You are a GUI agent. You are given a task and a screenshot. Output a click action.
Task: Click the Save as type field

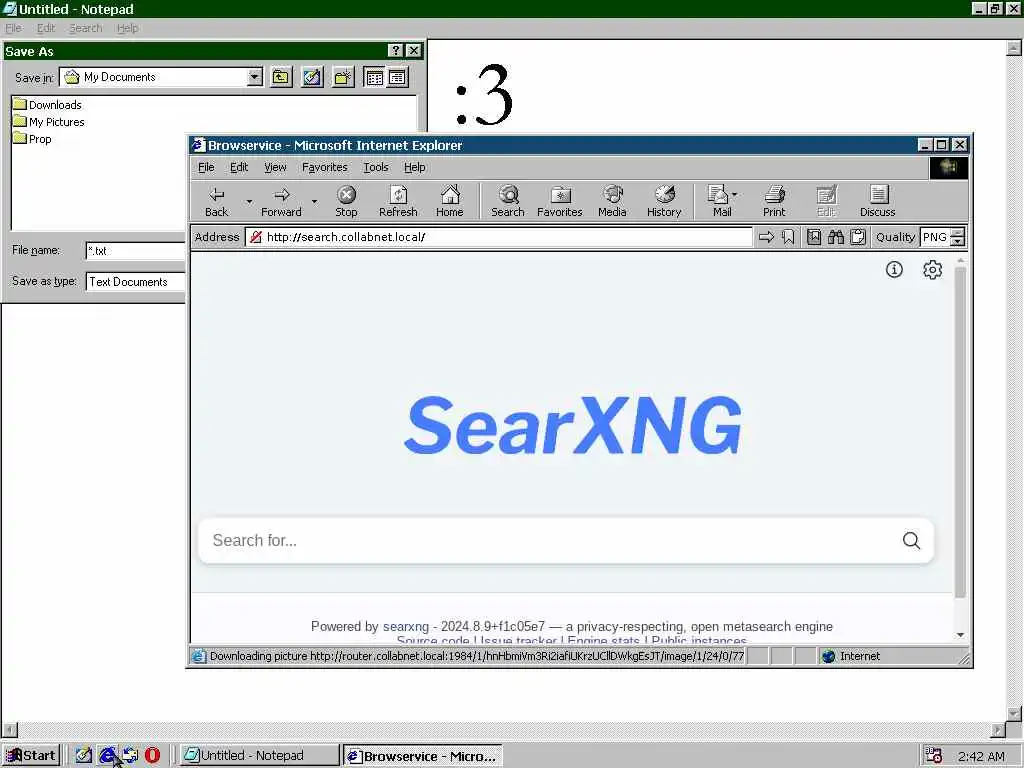click(136, 282)
